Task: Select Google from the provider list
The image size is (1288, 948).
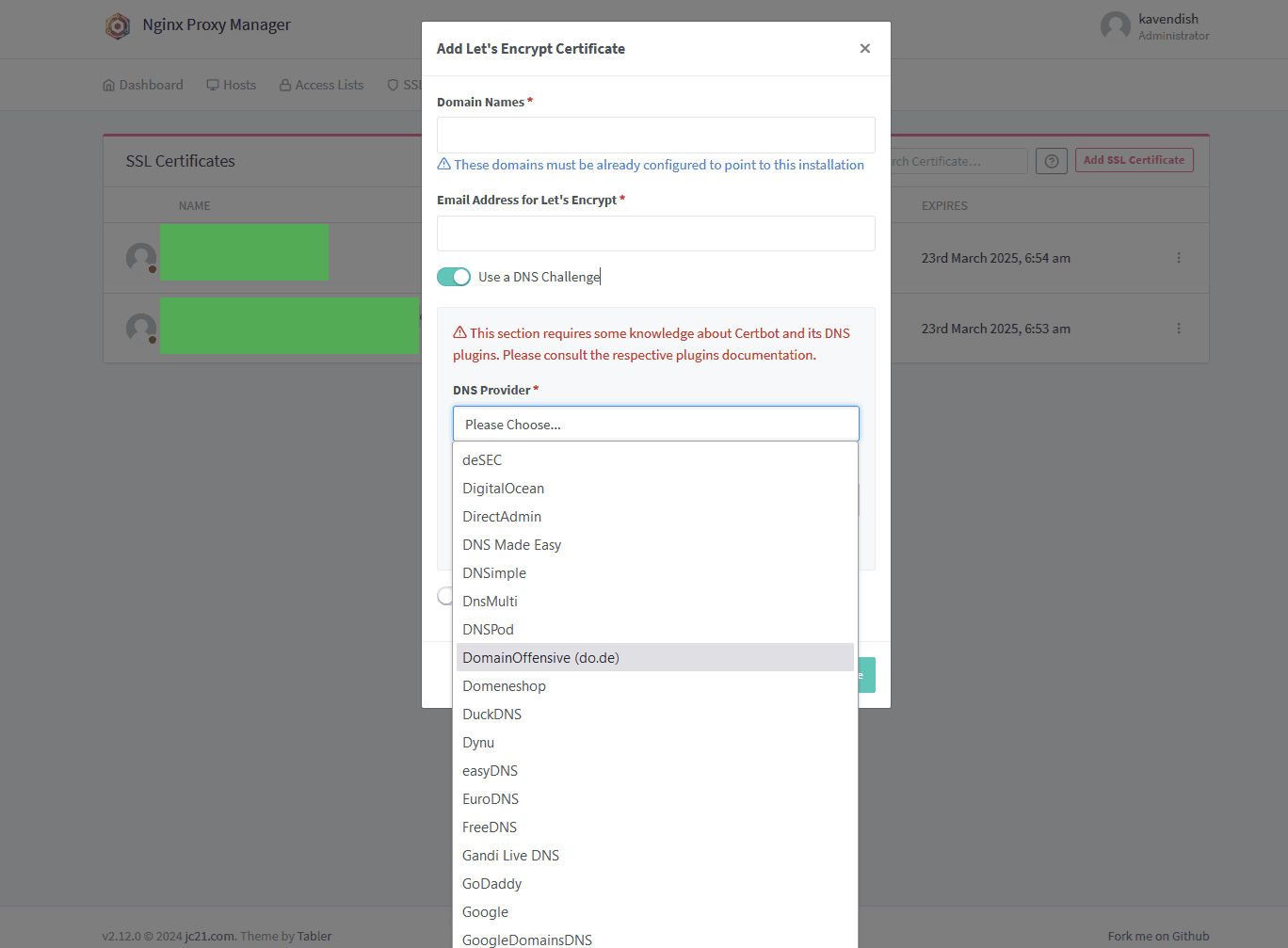Action: click(655, 912)
